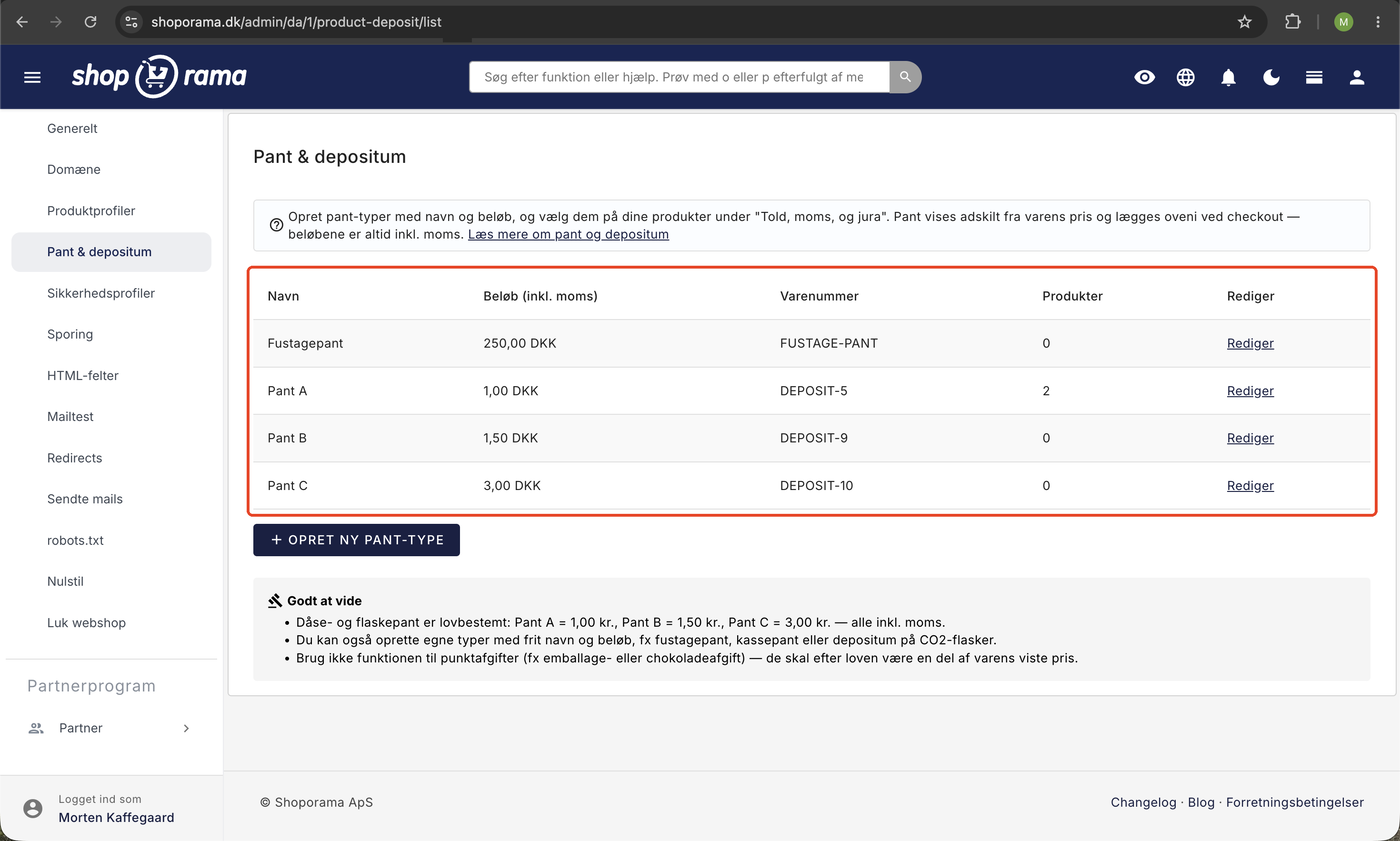The width and height of the screenshot is (1400, 841).
Task: Open the user profile icon
Action: point(1357,77)
